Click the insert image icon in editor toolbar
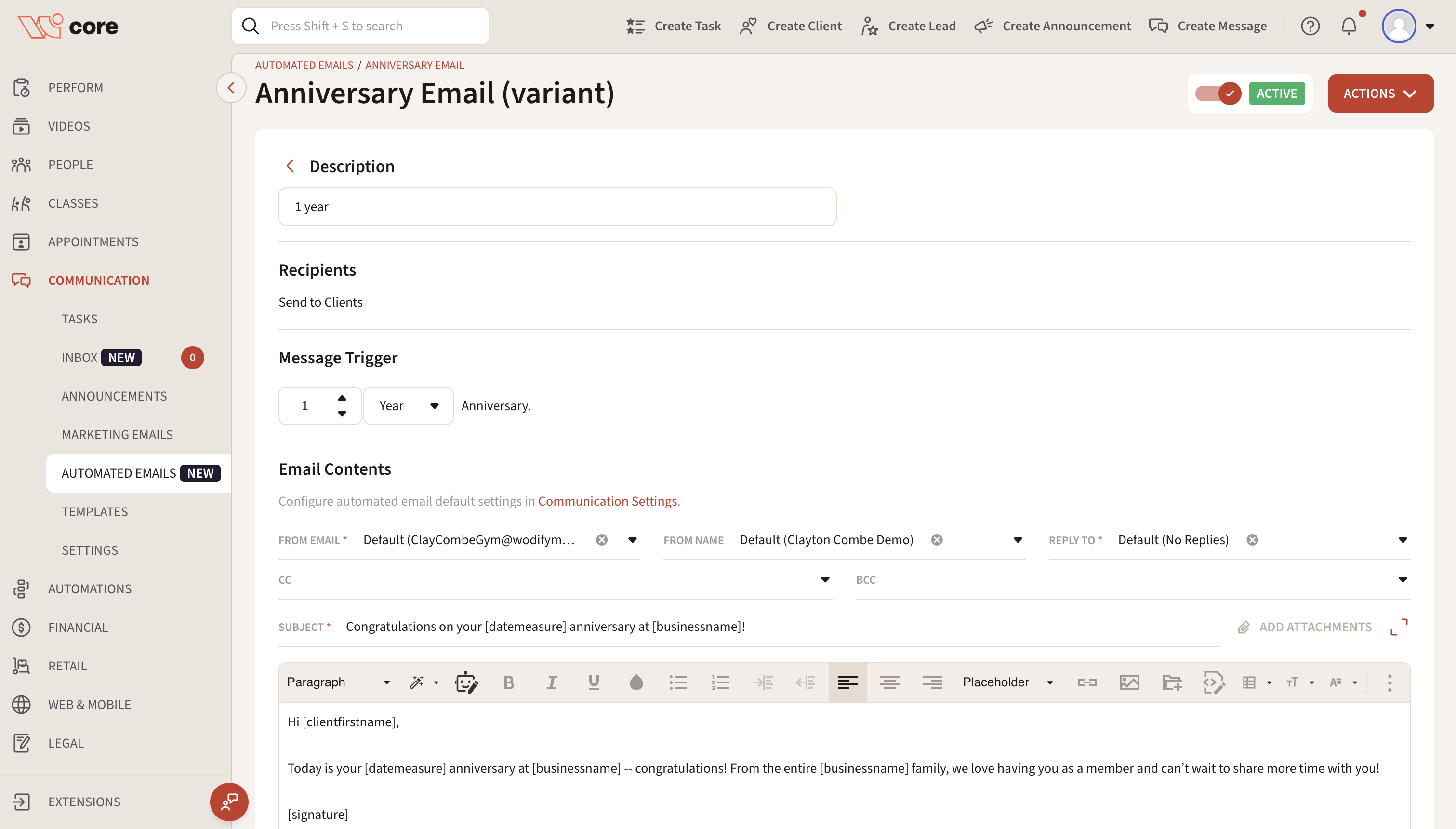Screen dimensions: 1456x829 (x=1129, y=682)
